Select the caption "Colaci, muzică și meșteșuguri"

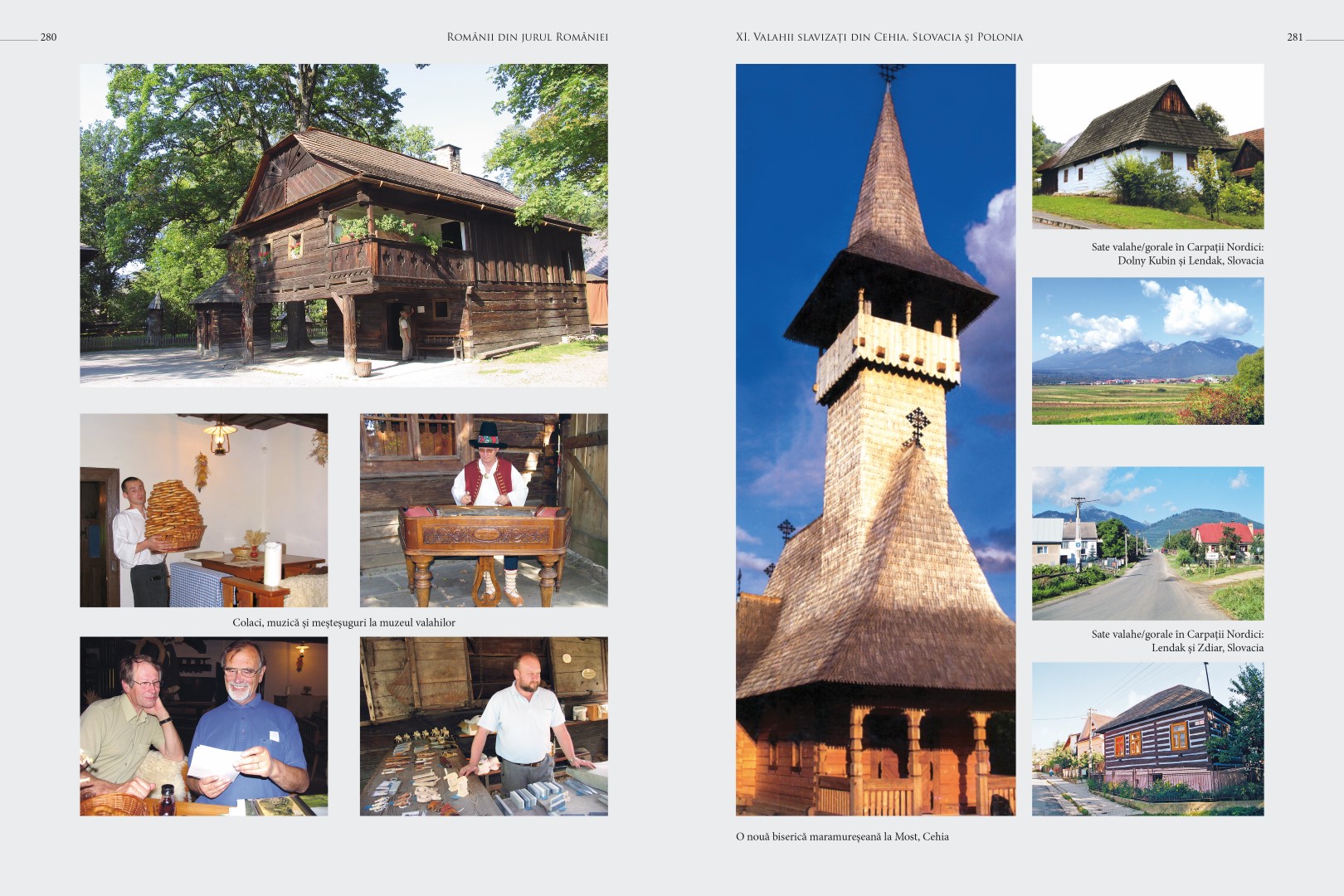point(343,622)
